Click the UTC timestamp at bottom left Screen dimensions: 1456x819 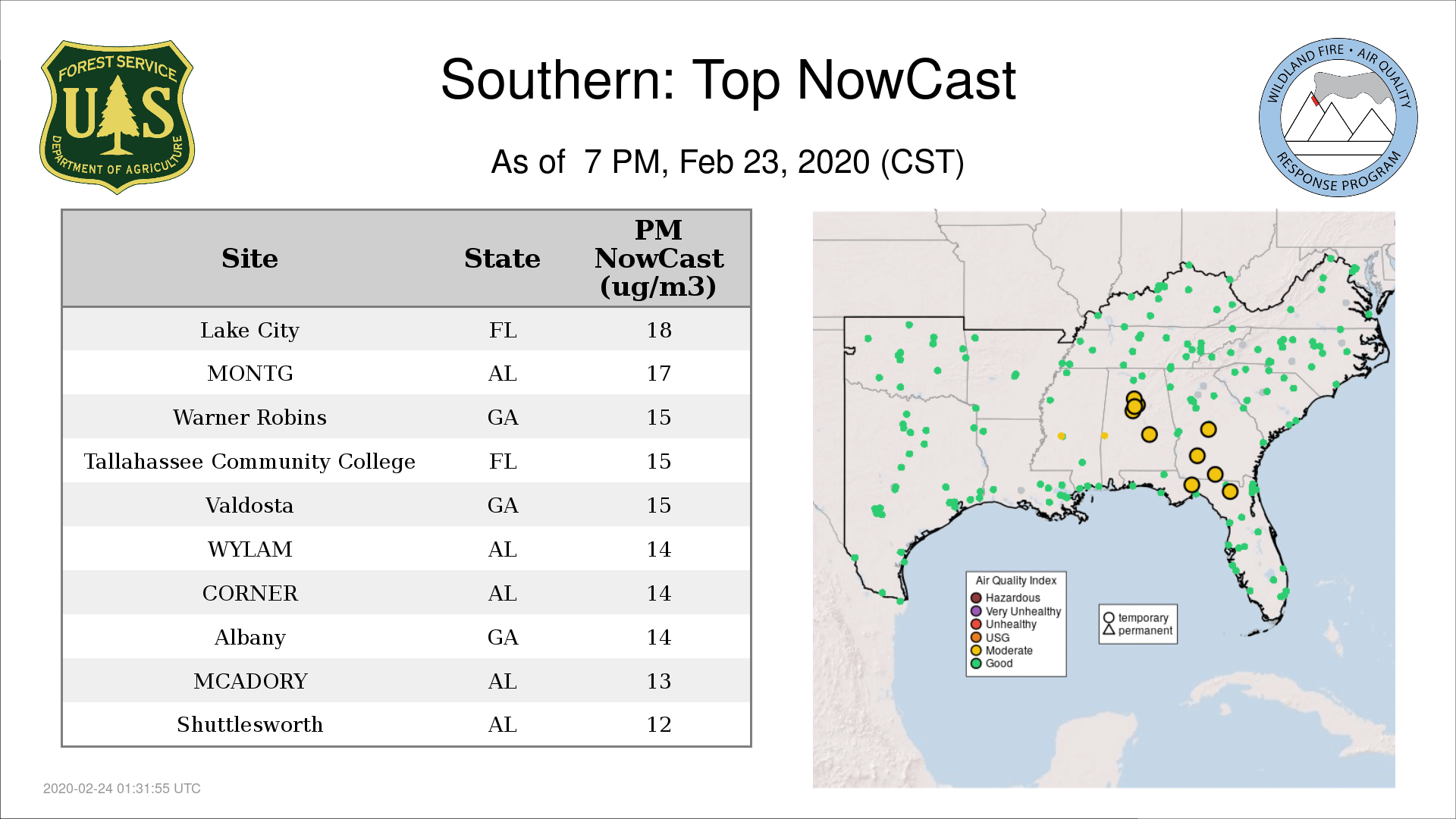pos(122,789)
